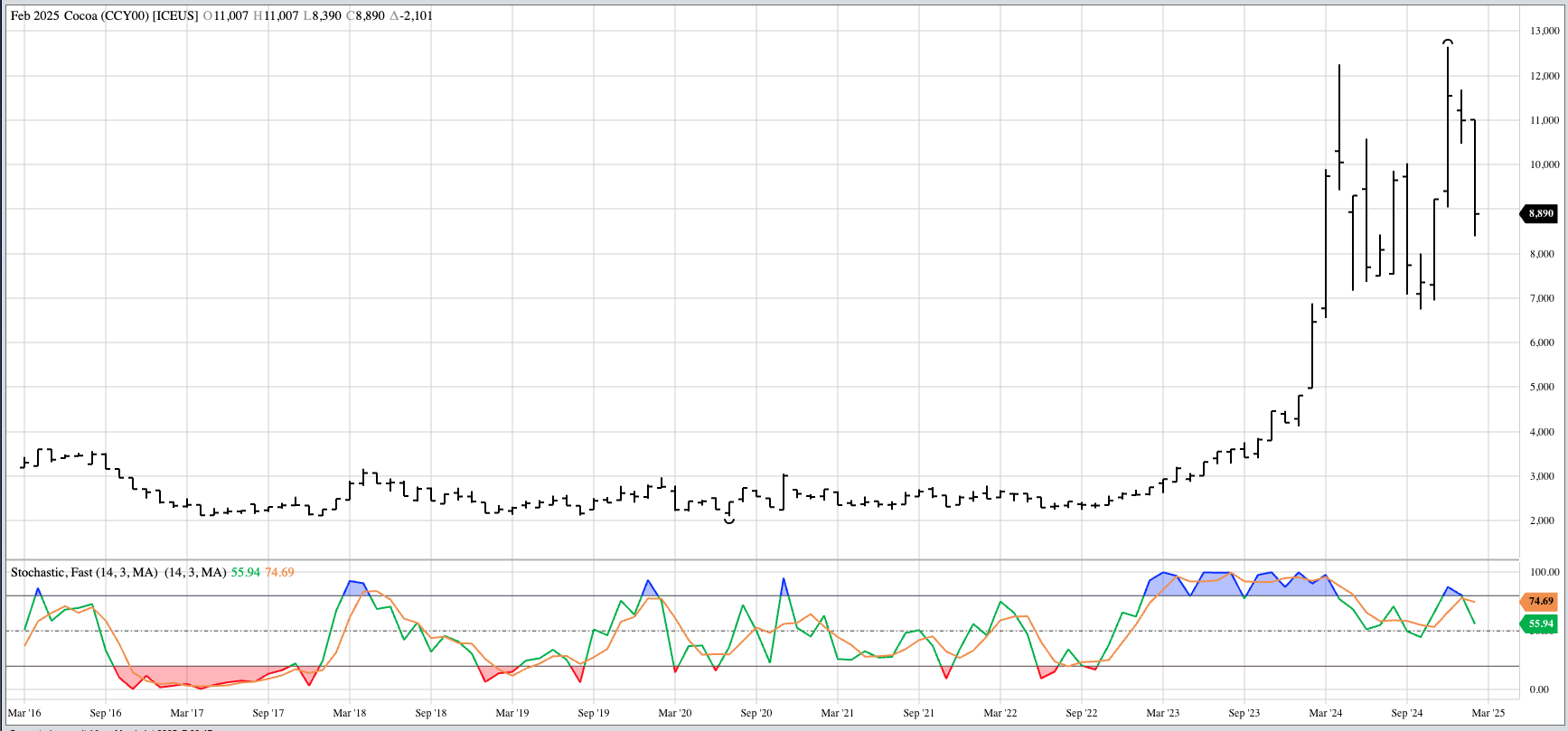Click the open price O 11,007 readout
Screen dimensions: 1568x731
tap(226, 15)
